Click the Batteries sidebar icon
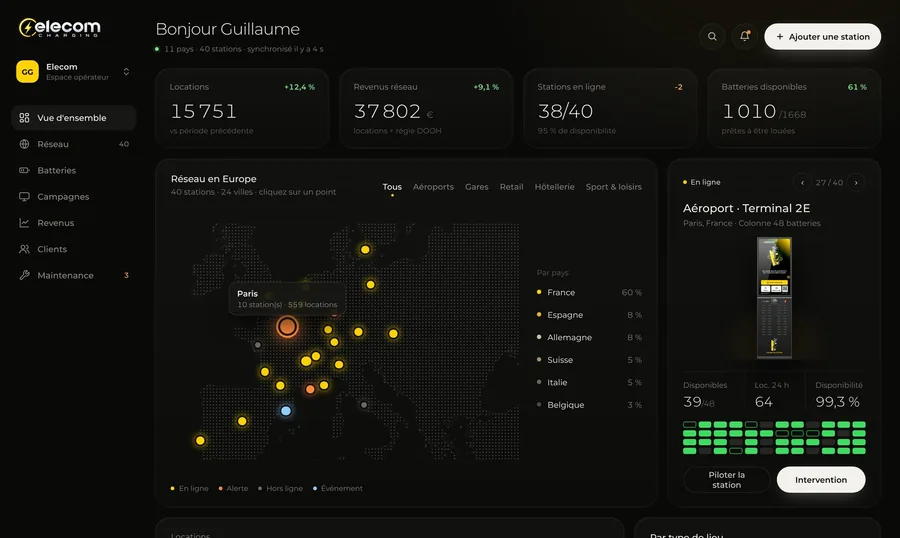Viewport: 900px width, 538px height. click(24, 171)
